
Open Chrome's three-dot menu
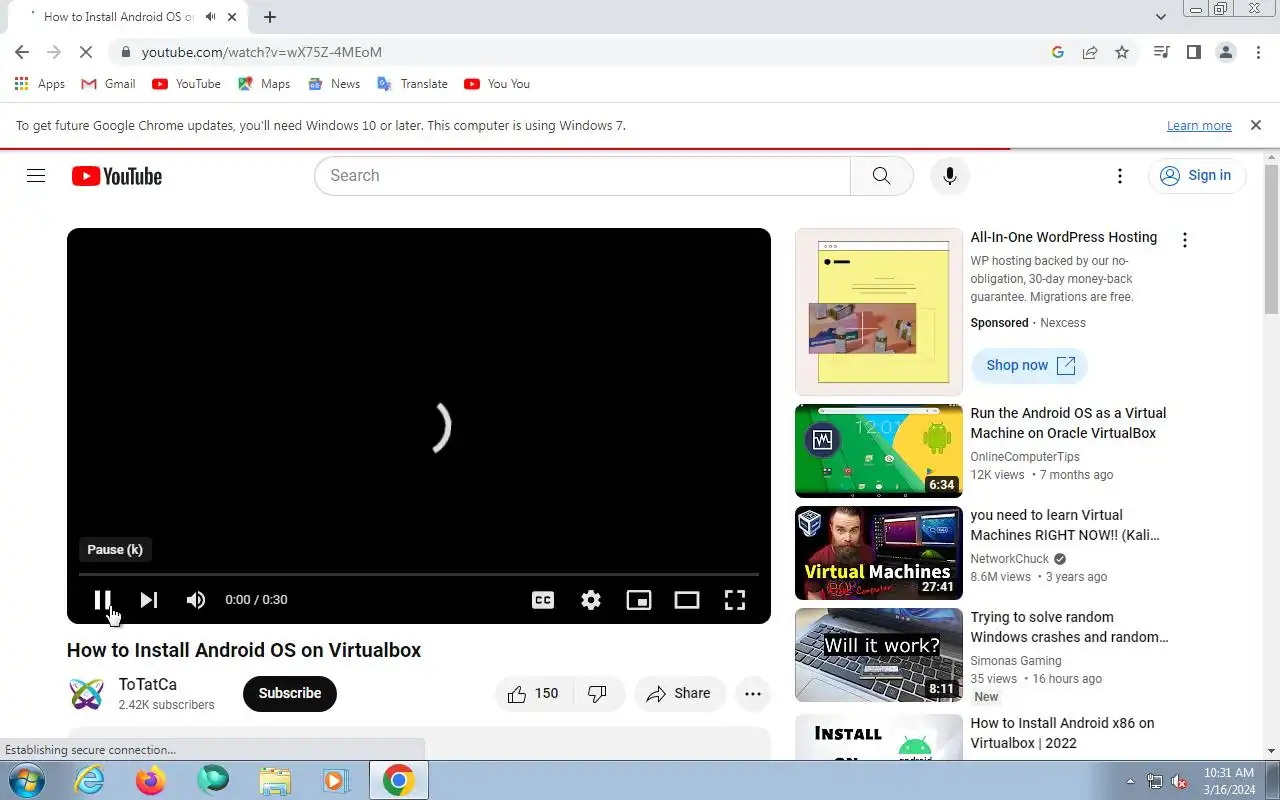1258,52
